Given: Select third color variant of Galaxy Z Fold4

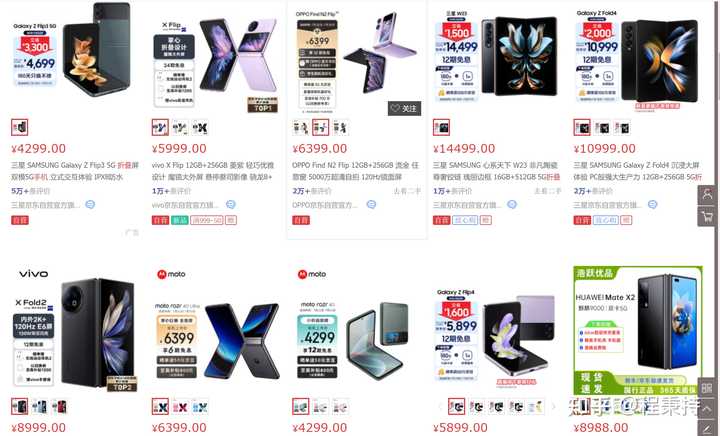Looking at the screenshot, I should (622, 128).
